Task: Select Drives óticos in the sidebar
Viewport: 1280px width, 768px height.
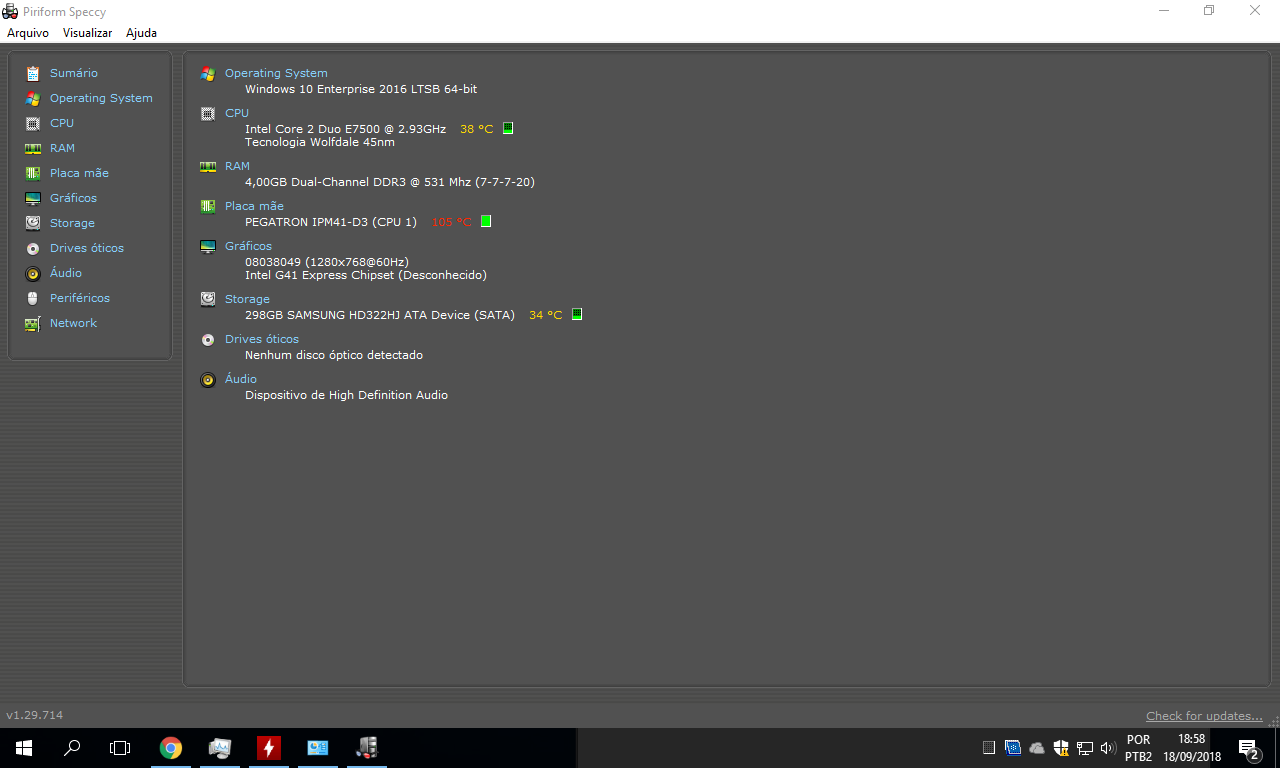Action: pos(87,248)
